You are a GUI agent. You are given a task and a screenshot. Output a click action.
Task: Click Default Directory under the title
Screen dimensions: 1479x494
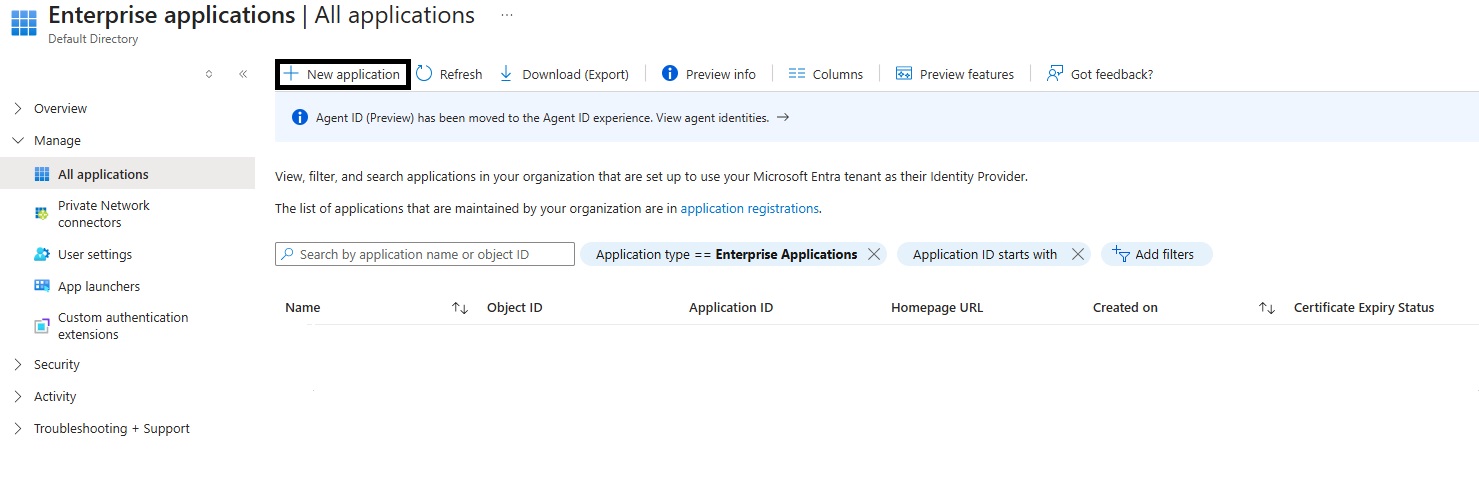pos(93,39)
